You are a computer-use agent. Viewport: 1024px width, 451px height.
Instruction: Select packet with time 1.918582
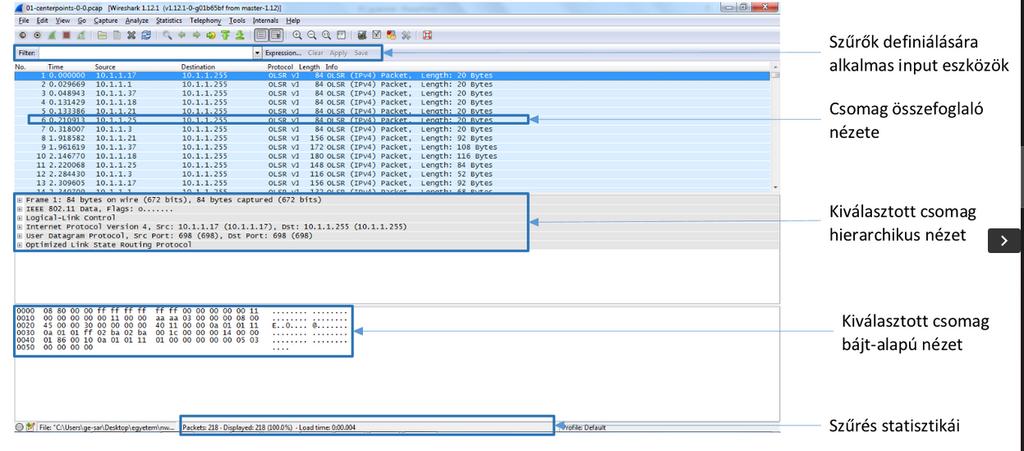click(392, 138)
